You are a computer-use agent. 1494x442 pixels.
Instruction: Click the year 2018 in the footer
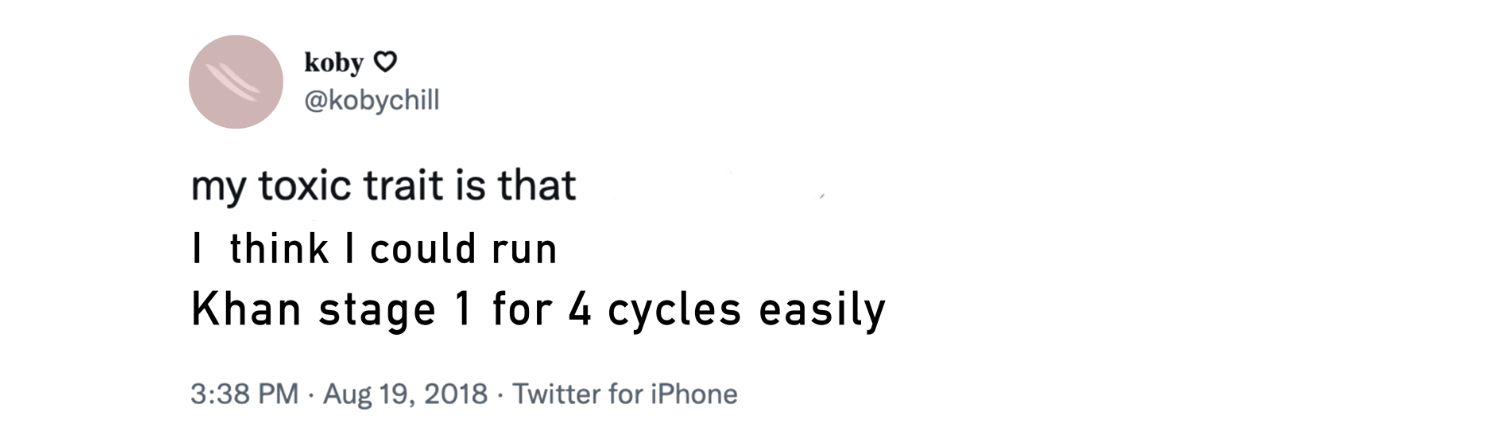pyautogui.click(x=458, y=394)
